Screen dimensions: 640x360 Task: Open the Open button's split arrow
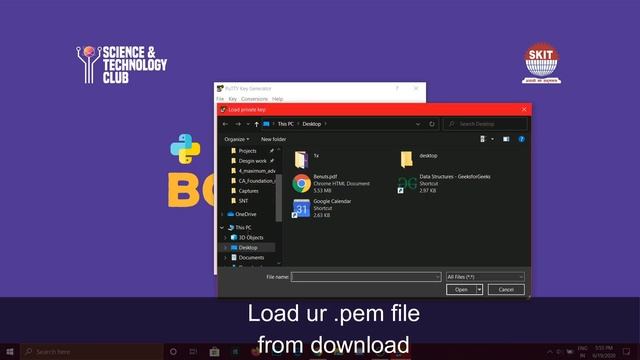coord(480,289)
